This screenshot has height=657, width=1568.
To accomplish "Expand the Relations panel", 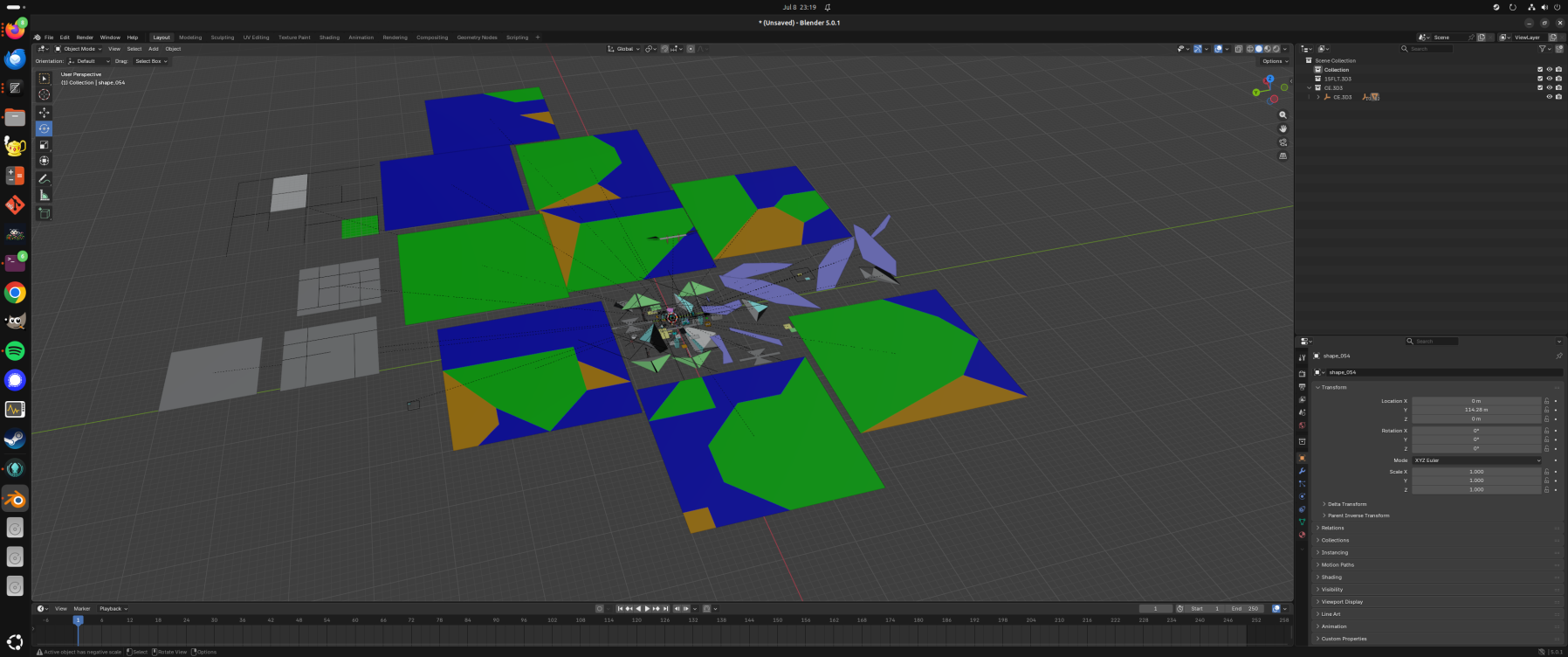I will coord(1332,528).
